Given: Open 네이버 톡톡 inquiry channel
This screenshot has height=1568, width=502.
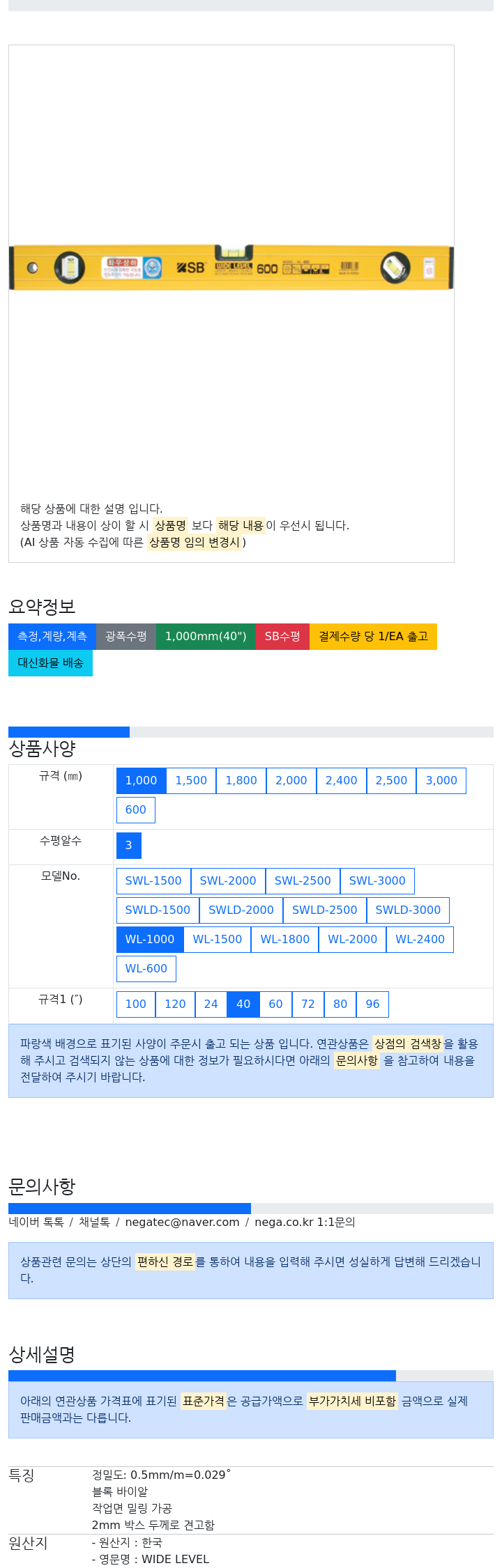Looking at the screenshot, I should pyautogui.click(x=36, y=1222).
